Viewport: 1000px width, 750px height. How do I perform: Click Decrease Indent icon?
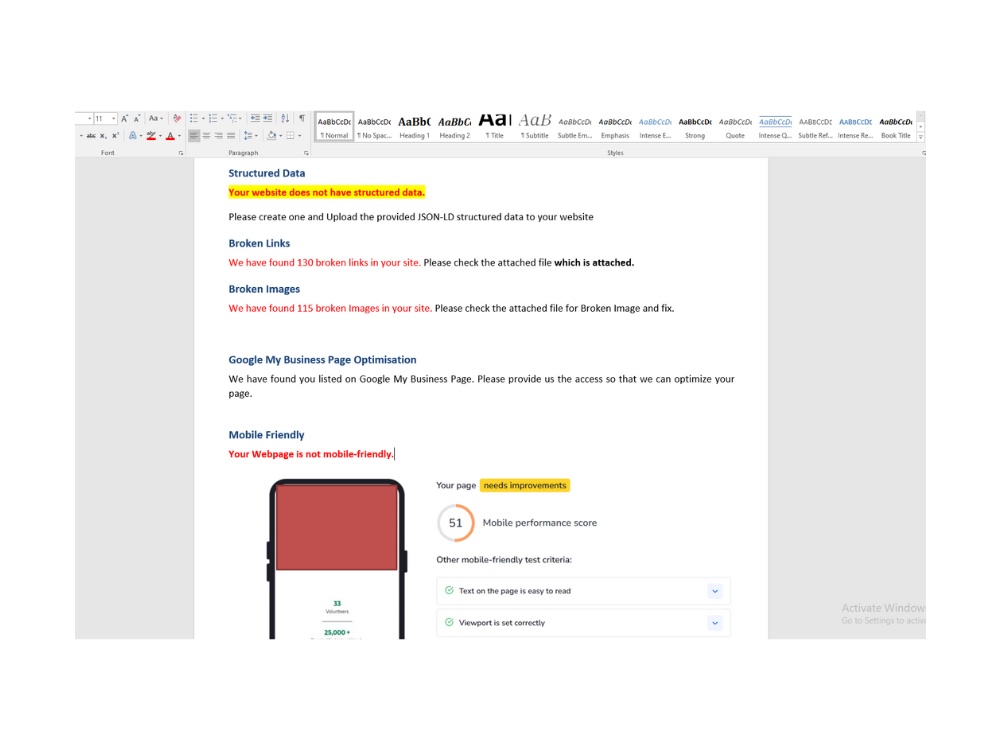(x=255, y=119)
